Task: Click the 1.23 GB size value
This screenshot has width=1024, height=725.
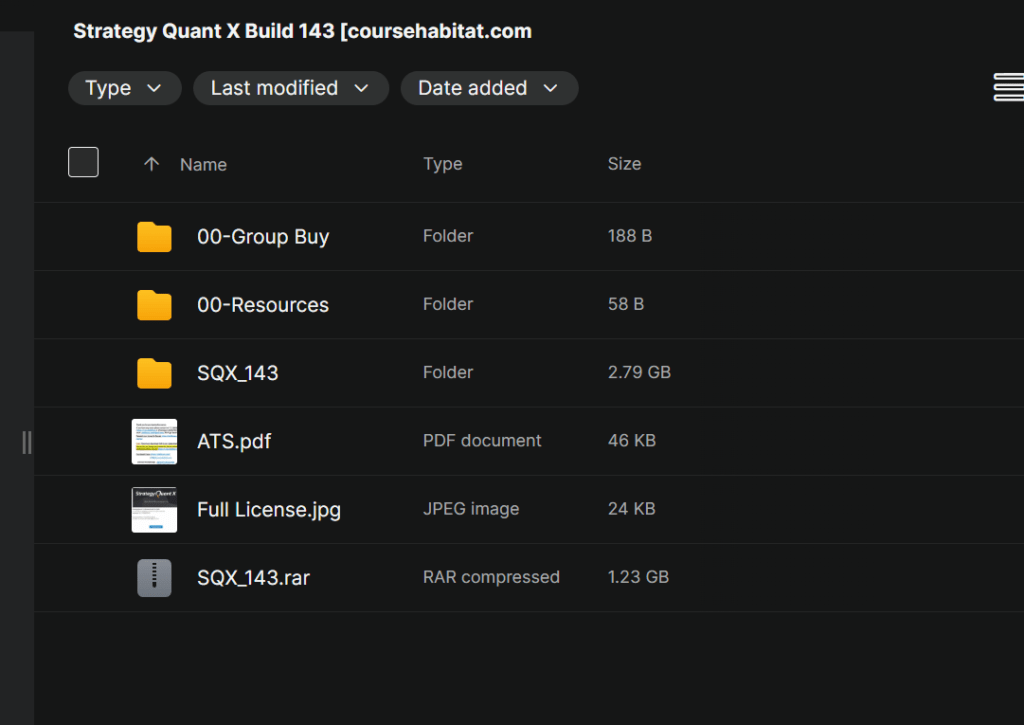Action: pyautogui.click(x=639, y=577)
